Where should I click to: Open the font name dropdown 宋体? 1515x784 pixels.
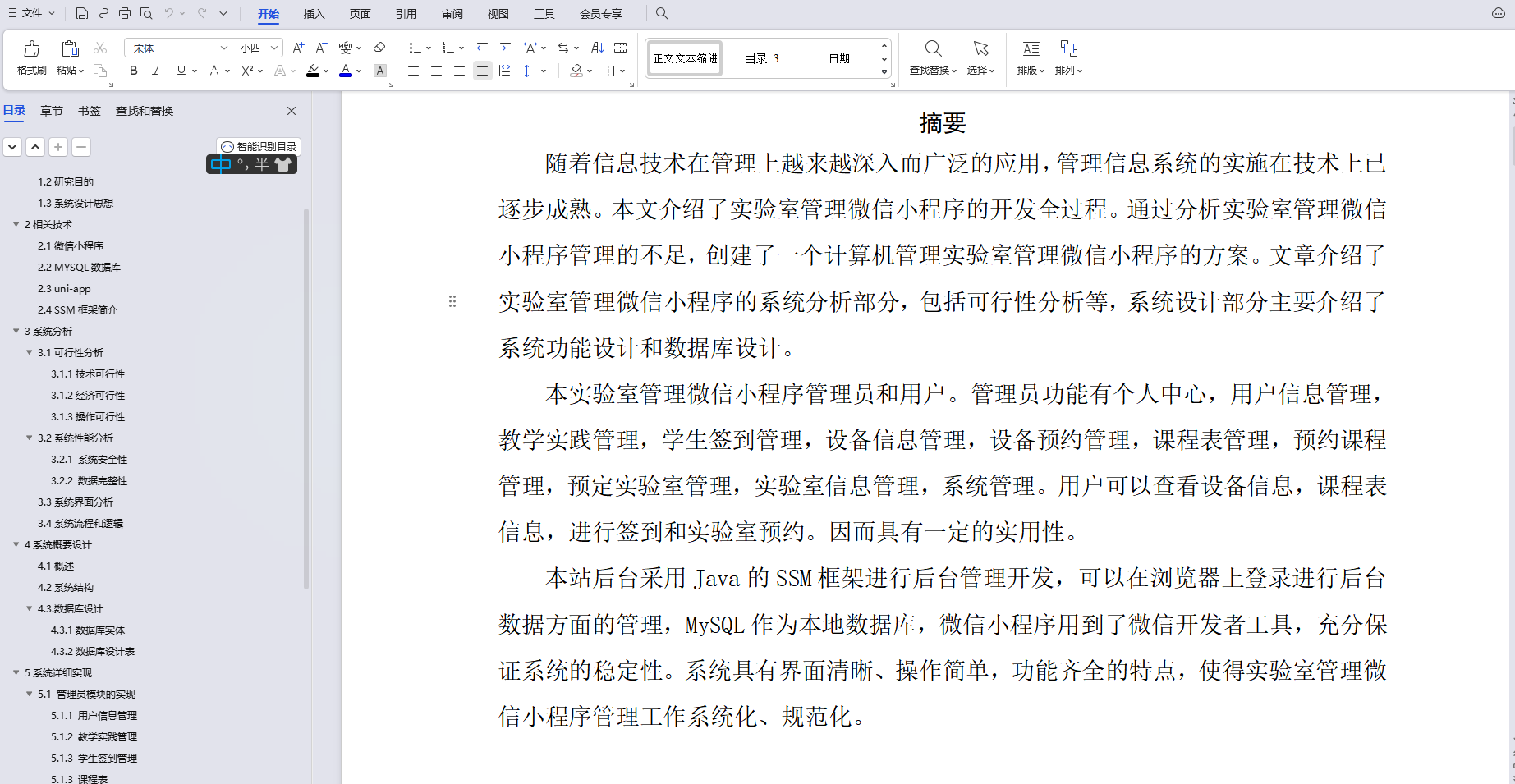(x=223, y=48)
